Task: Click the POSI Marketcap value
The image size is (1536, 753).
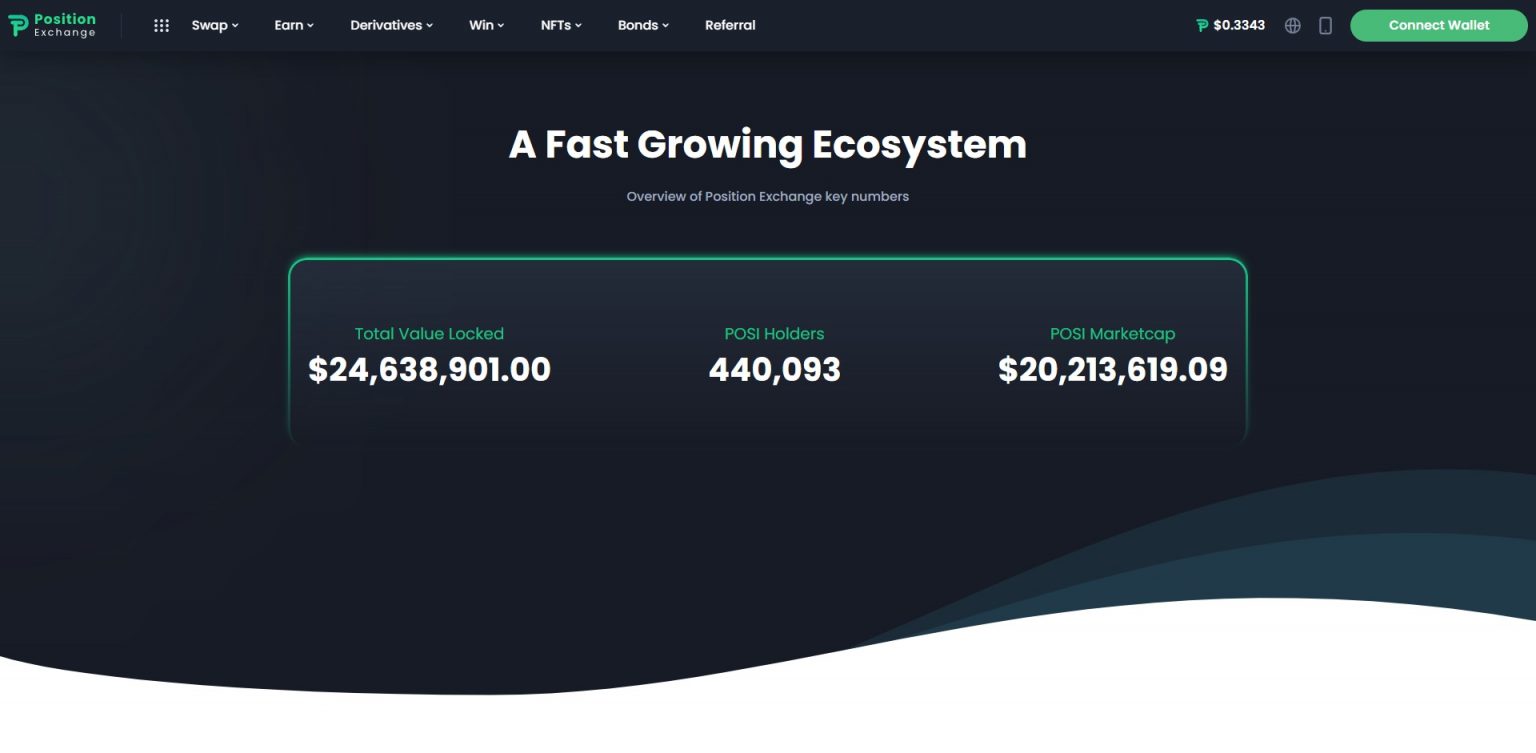Action: click(1113, 370)
